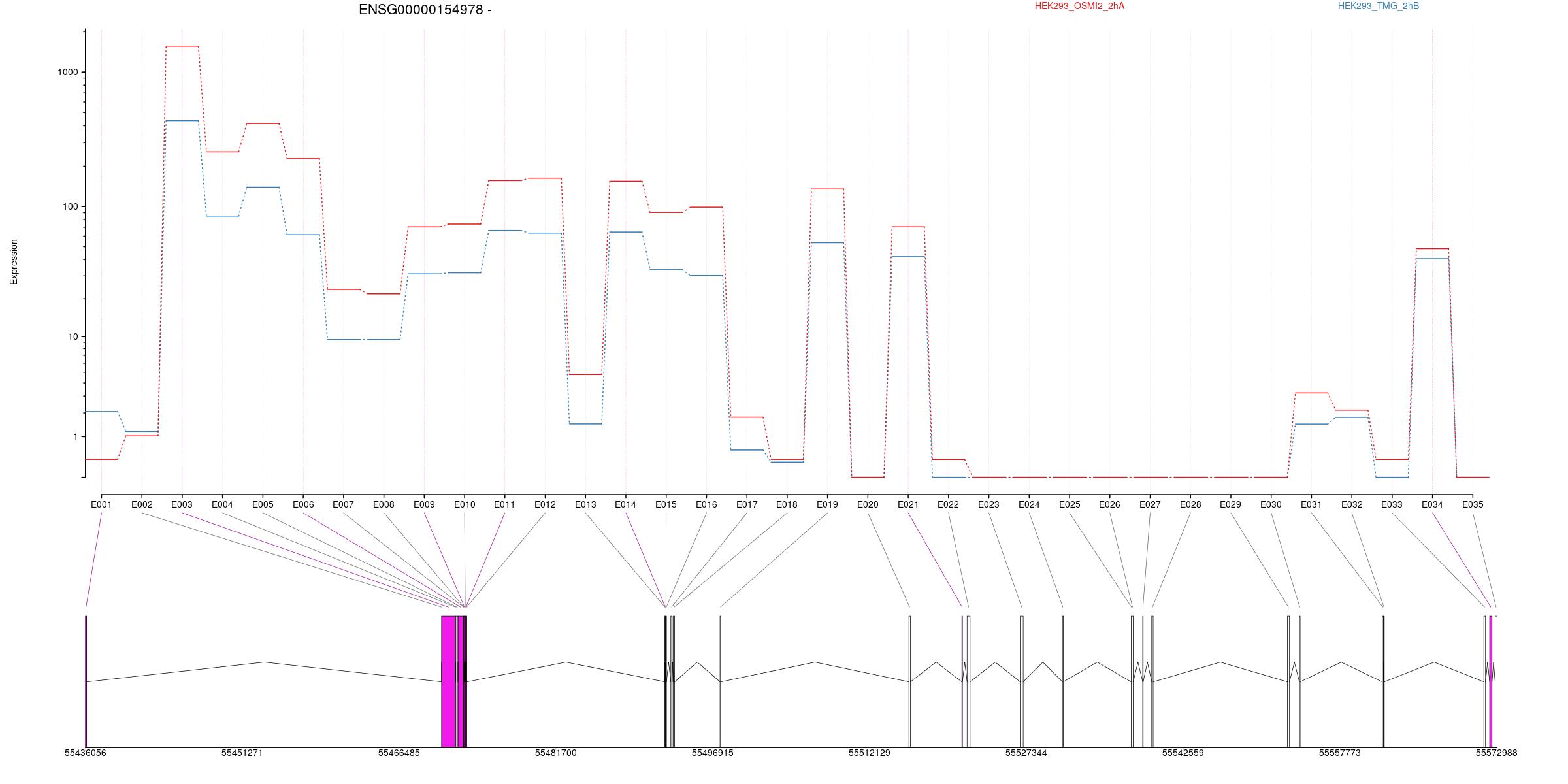
Task: Click genomic coordinate 55527344
Action: pyautogui.click(x=1026, y=753)
